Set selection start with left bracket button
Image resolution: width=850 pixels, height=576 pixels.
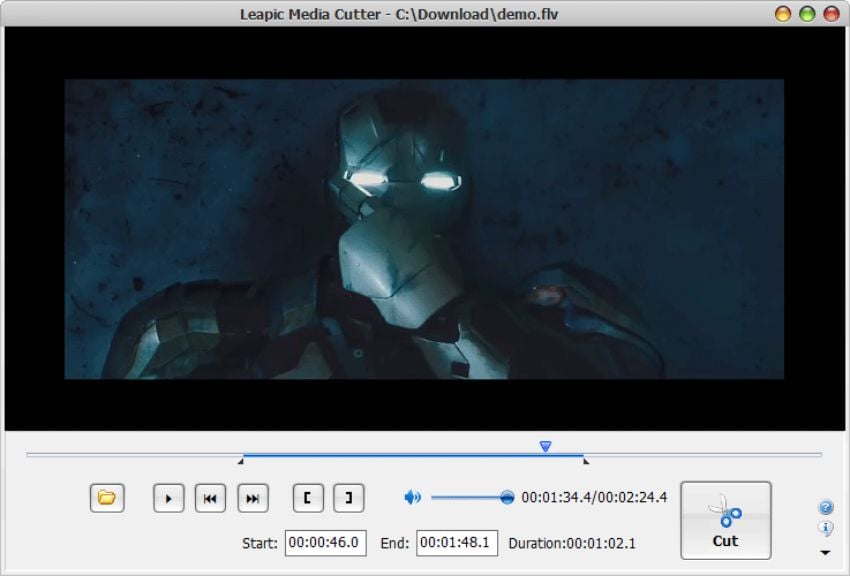(x=308, y=498)
